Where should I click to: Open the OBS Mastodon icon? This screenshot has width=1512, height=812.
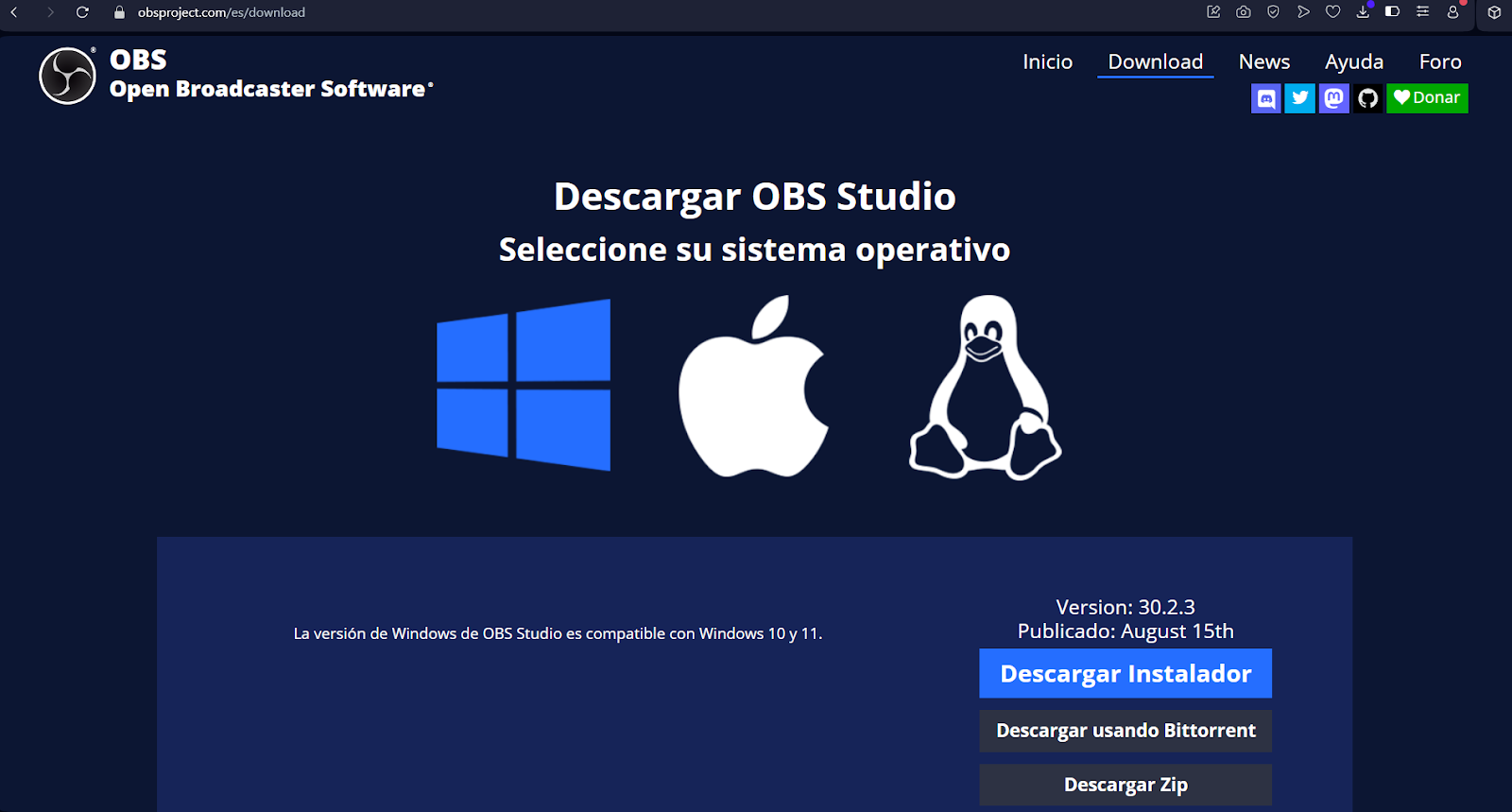(1334, 98)
